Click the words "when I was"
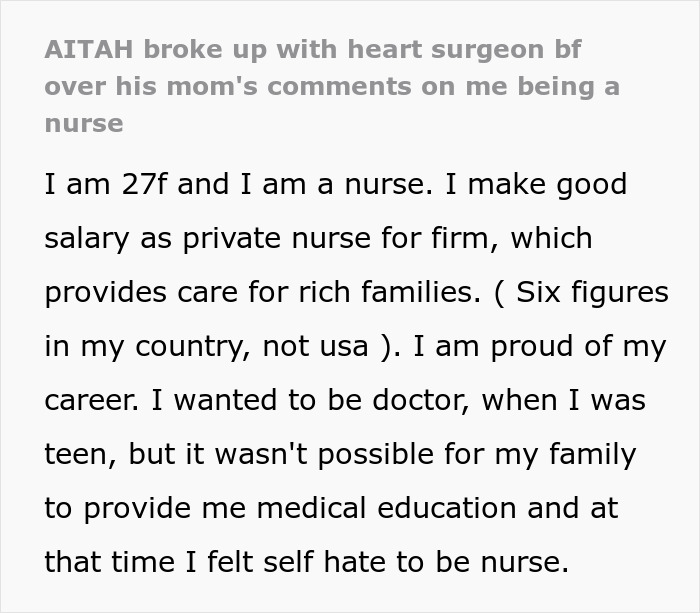Screen dimensions: 700x613 570,401
